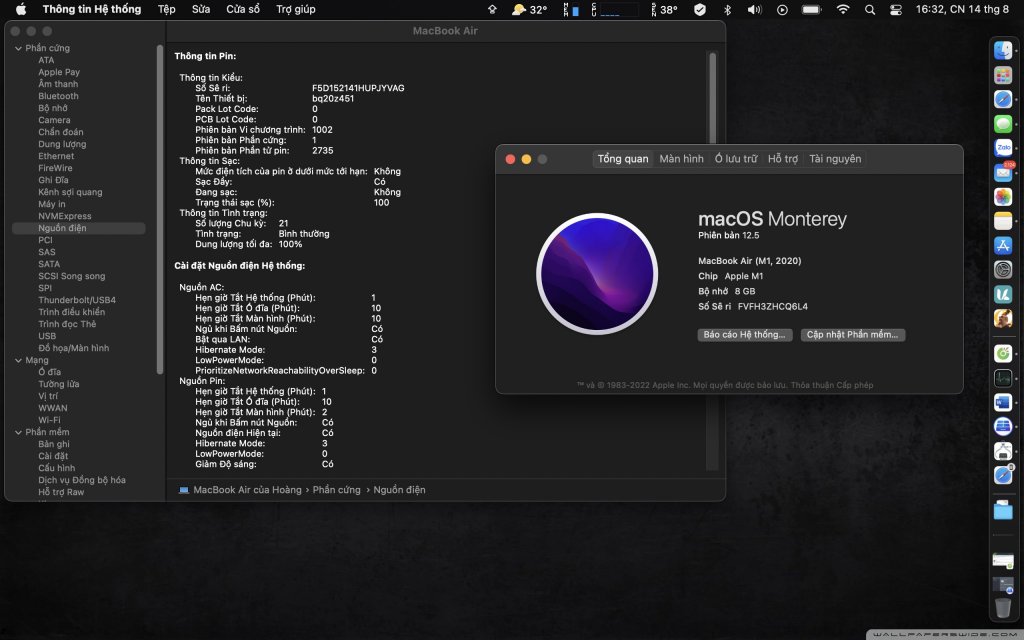Open the Wi-Fi status menu

pyautogui.click(x=843, y=9)
